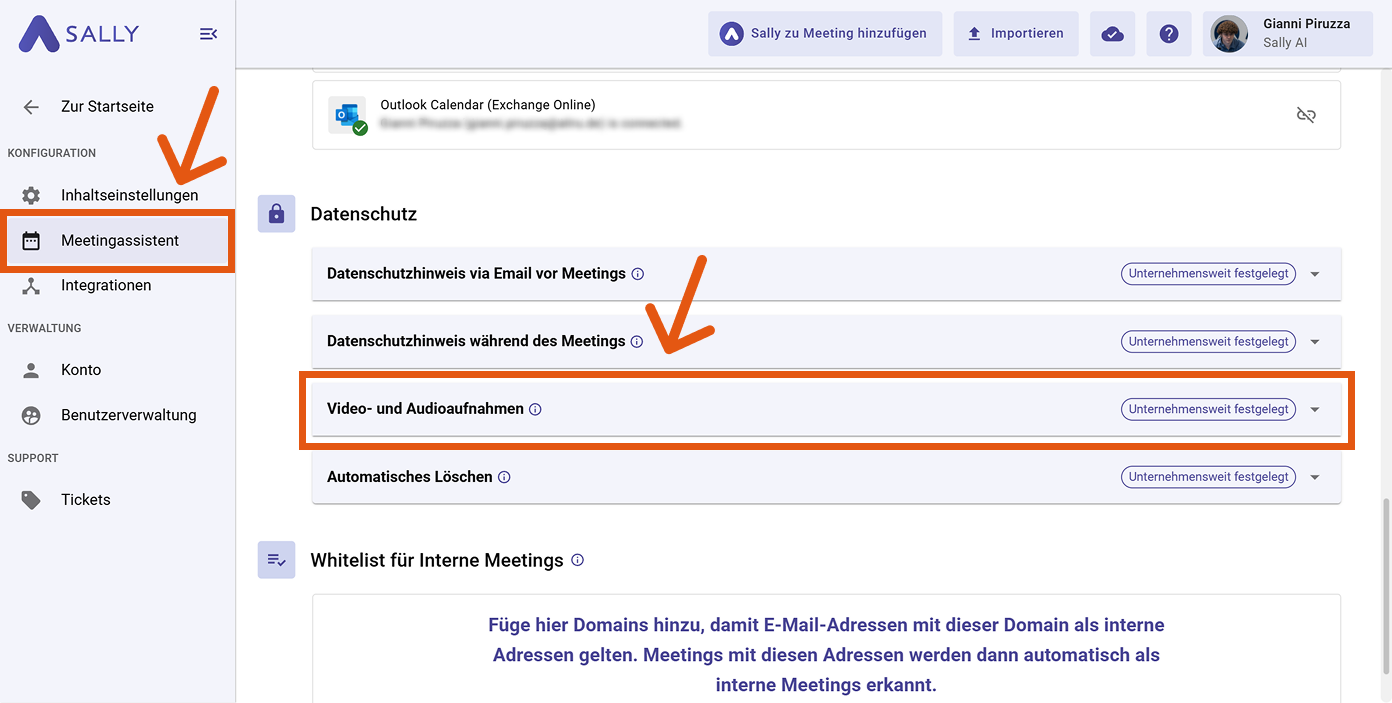Show info for Whitelist für Interne Meetings

pyautogui.click(x=577, y=560)
